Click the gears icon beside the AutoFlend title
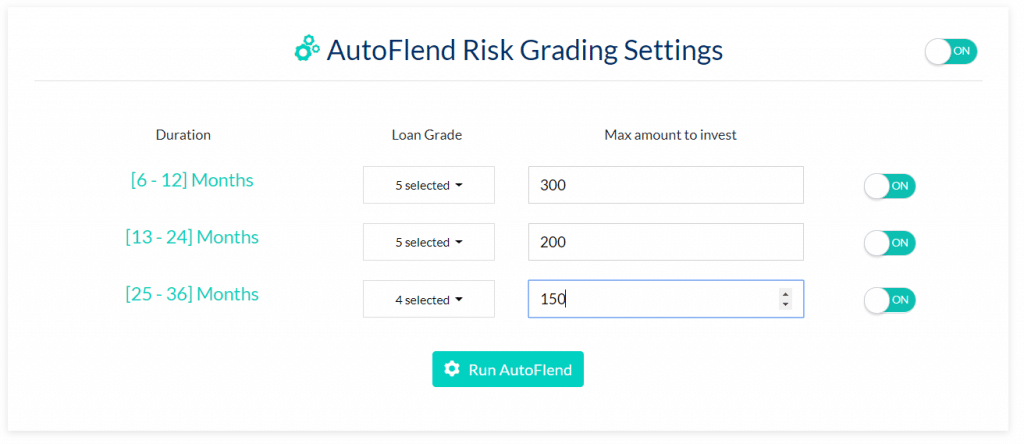Viewport: 1024px width, 444px height. coord(307,49)
